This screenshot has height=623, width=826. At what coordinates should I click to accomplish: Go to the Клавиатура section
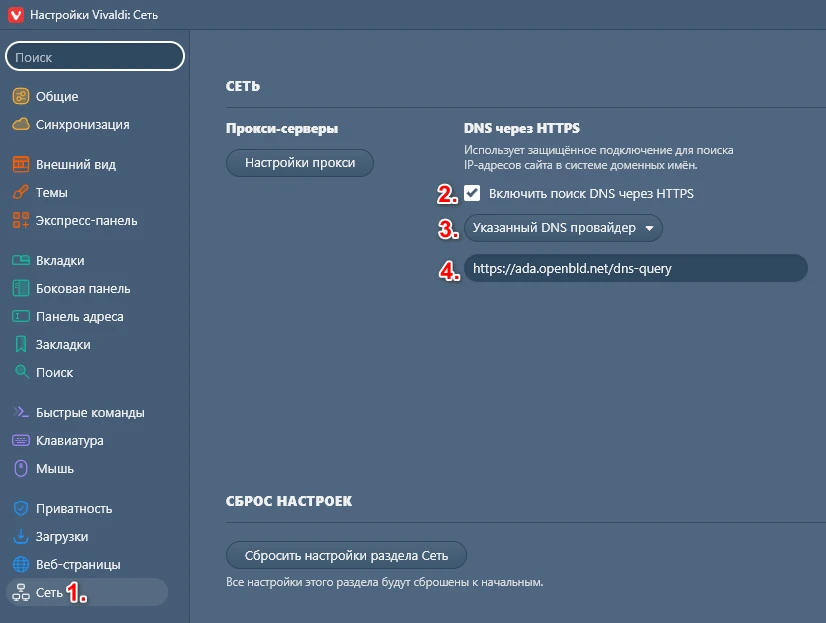[70, 440]
